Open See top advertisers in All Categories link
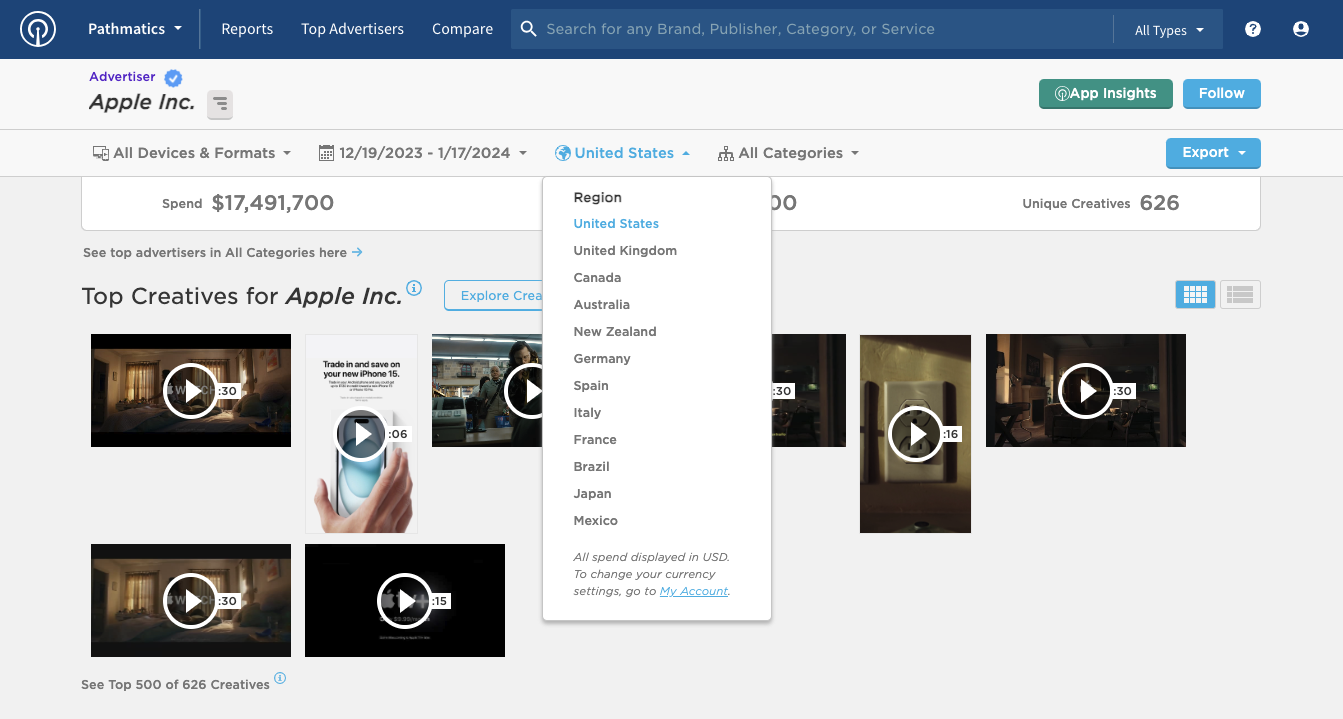 pos(222,253)
